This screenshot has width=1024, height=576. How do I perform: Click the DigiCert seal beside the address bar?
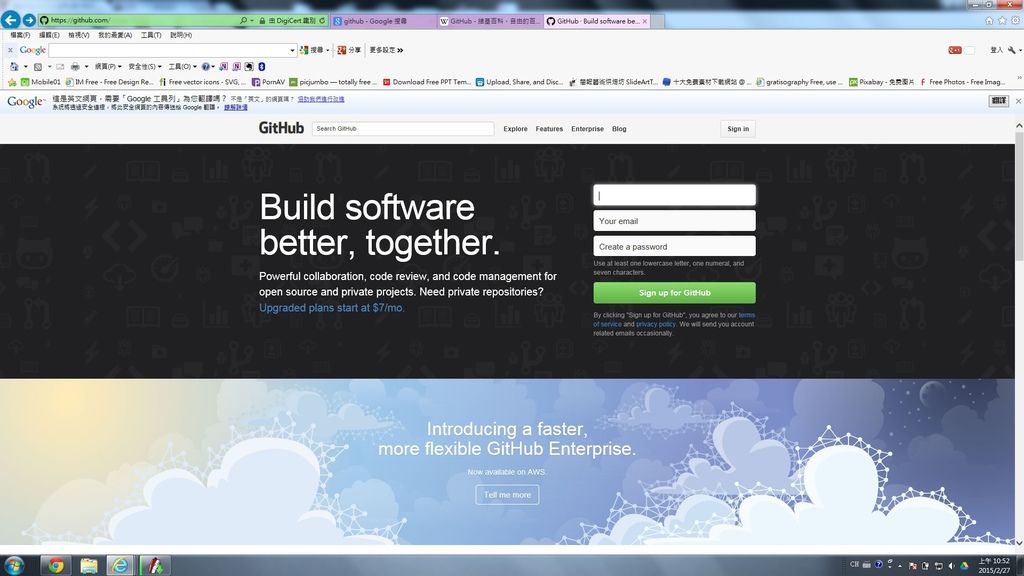pos(291,19)
